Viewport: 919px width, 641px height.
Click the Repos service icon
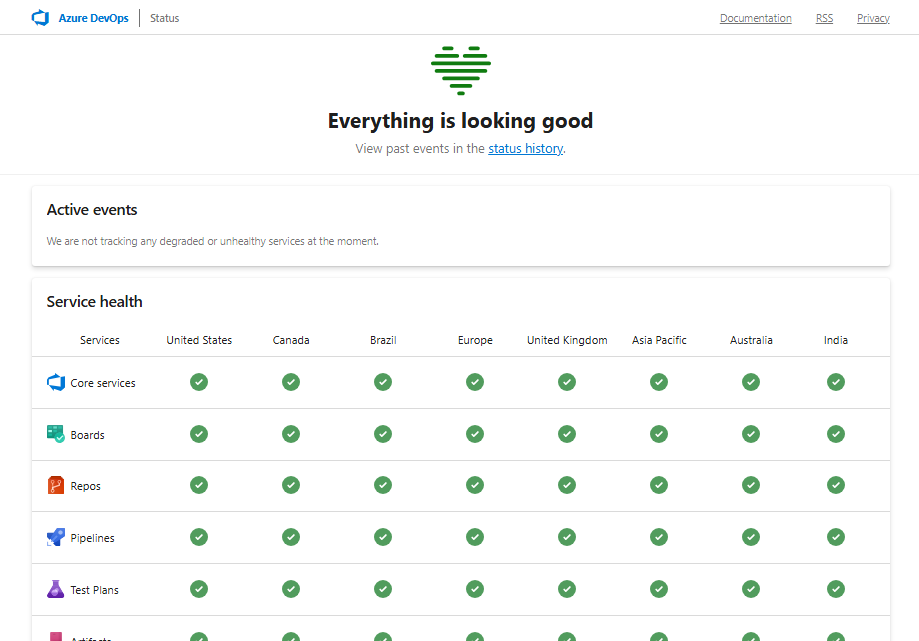pyautogui.click(x=56, y=485)
